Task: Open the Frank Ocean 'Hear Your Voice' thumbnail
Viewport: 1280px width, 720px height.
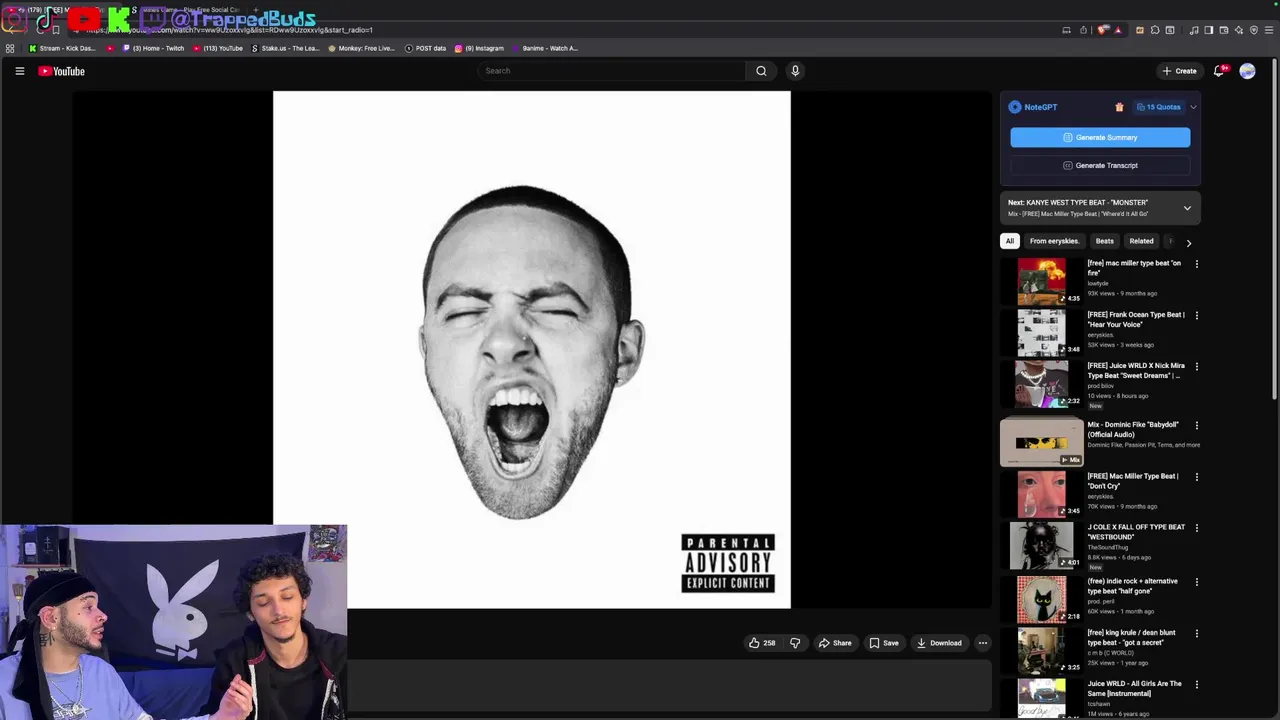Action: pos(1042,332)
